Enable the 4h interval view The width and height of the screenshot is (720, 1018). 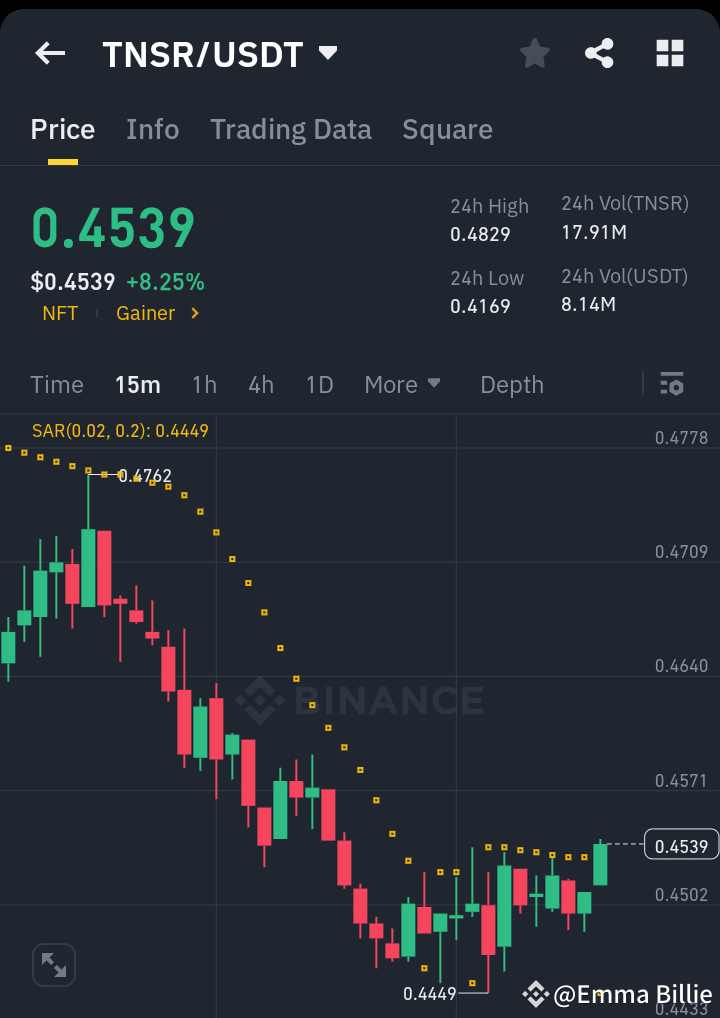click(261, 384)
